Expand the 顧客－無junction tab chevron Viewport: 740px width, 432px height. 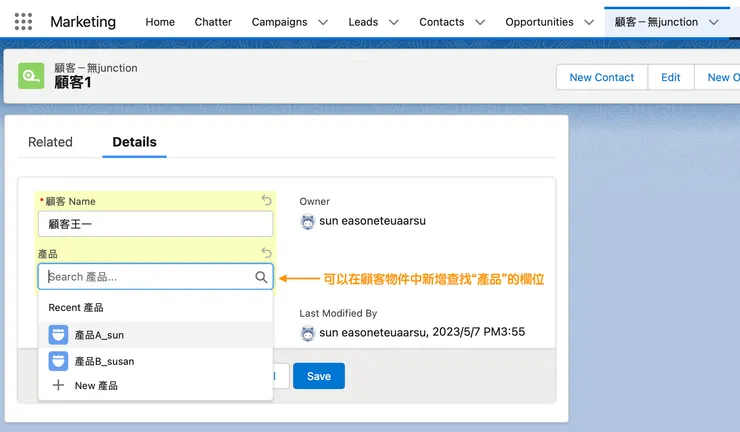click(714, 22)
